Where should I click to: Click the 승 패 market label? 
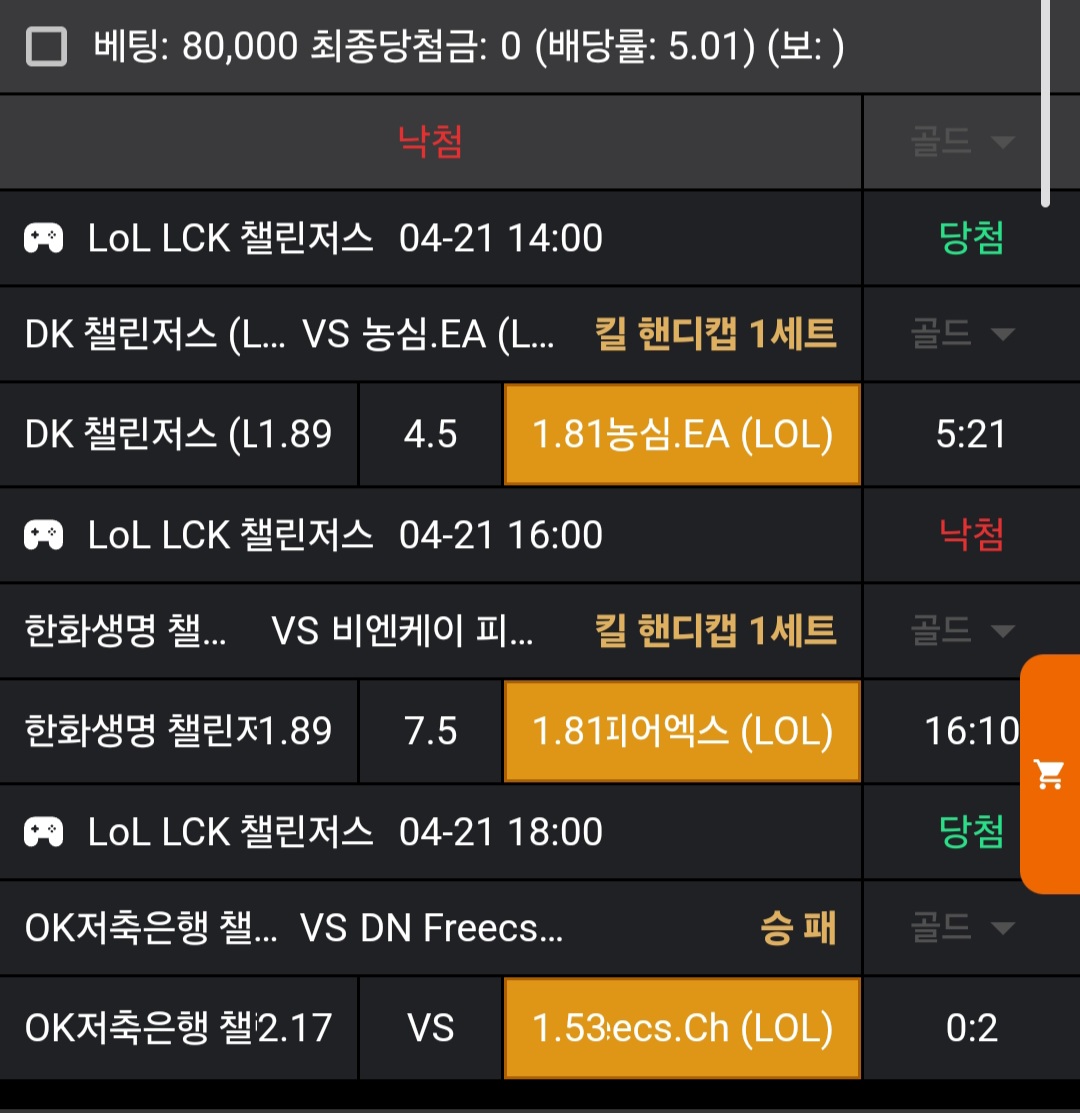(797, 929)
